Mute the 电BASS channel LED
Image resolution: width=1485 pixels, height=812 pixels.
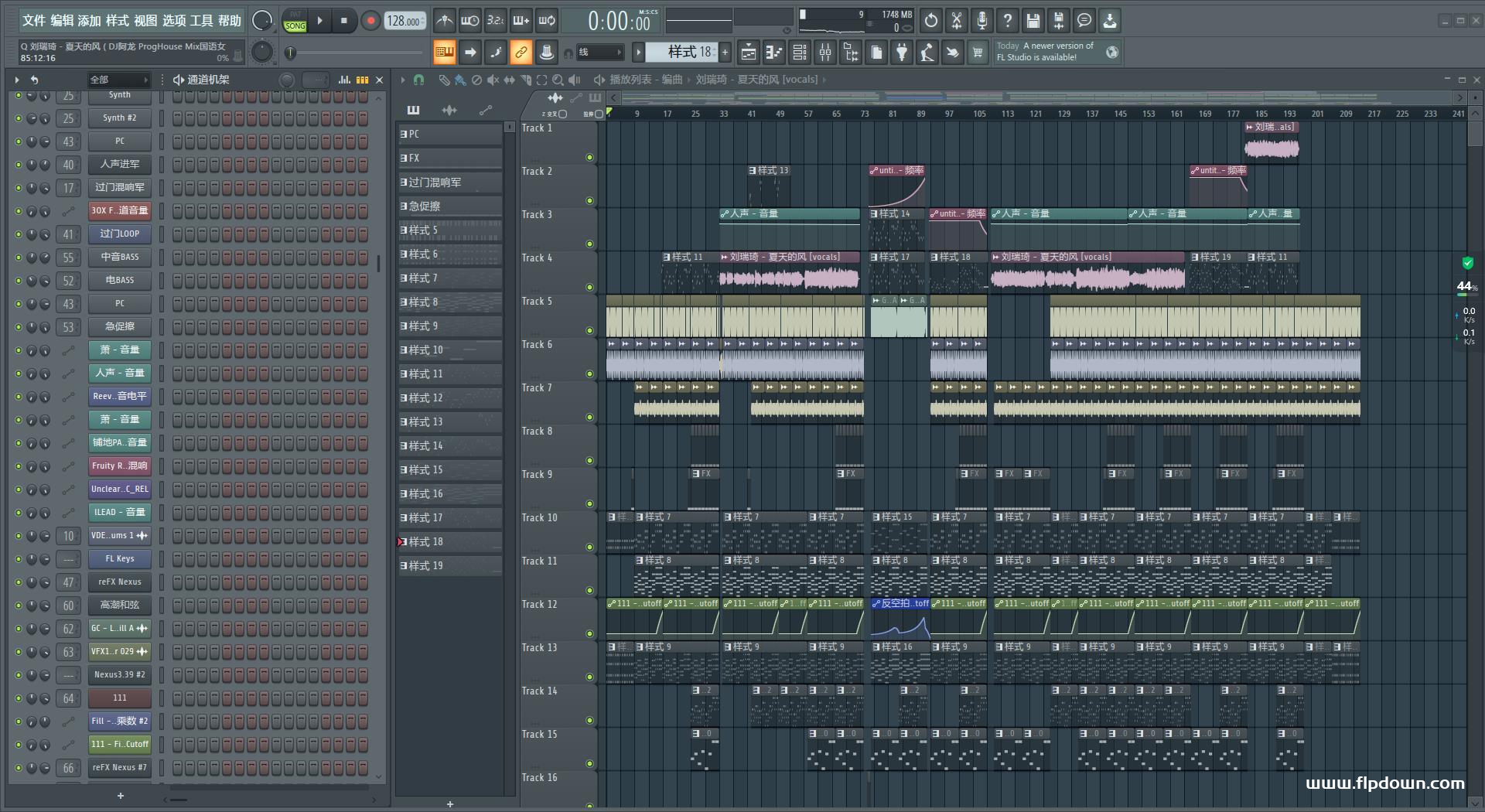click(19, 281)
